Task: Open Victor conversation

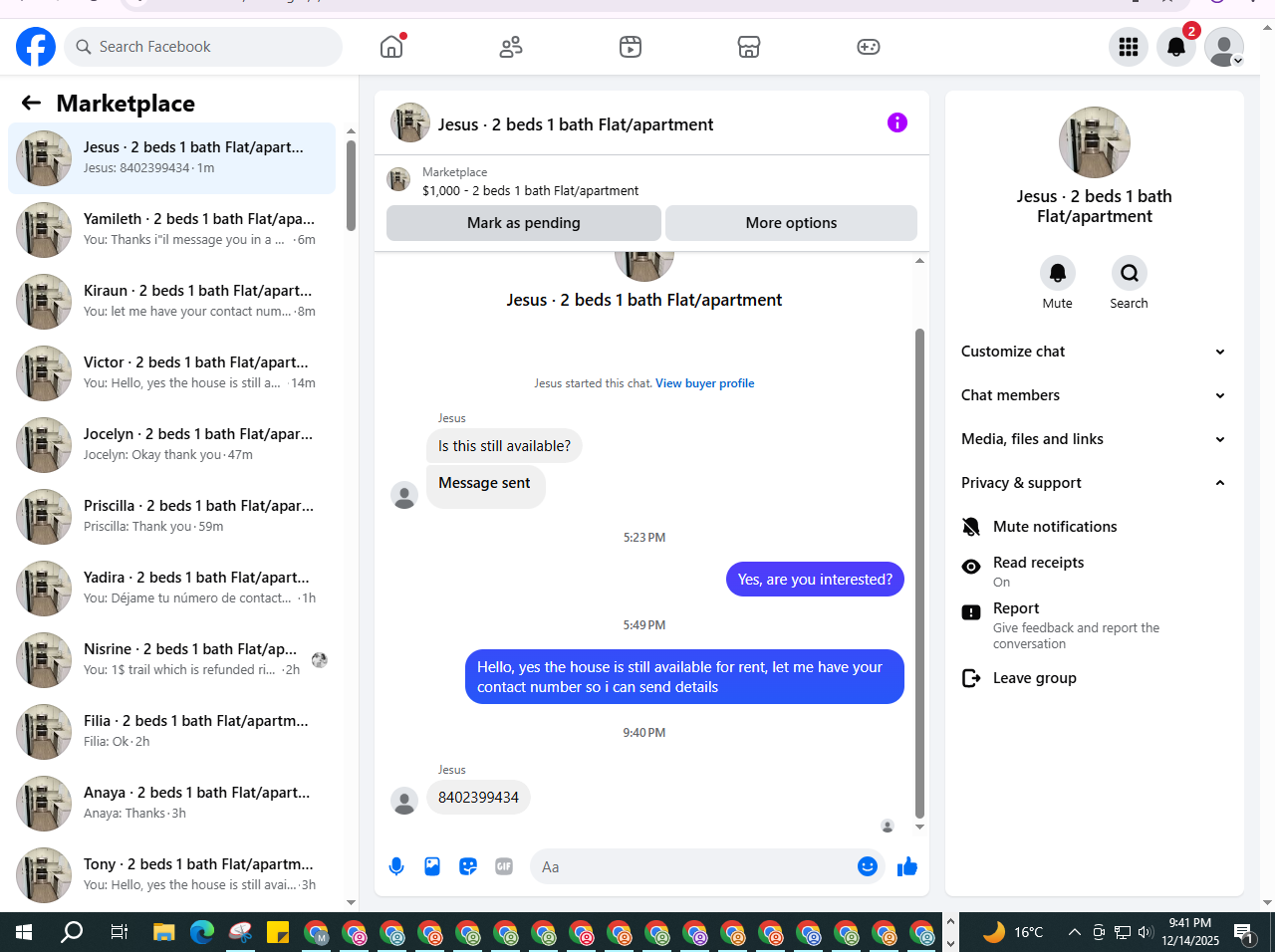Action: click(171, 373)
